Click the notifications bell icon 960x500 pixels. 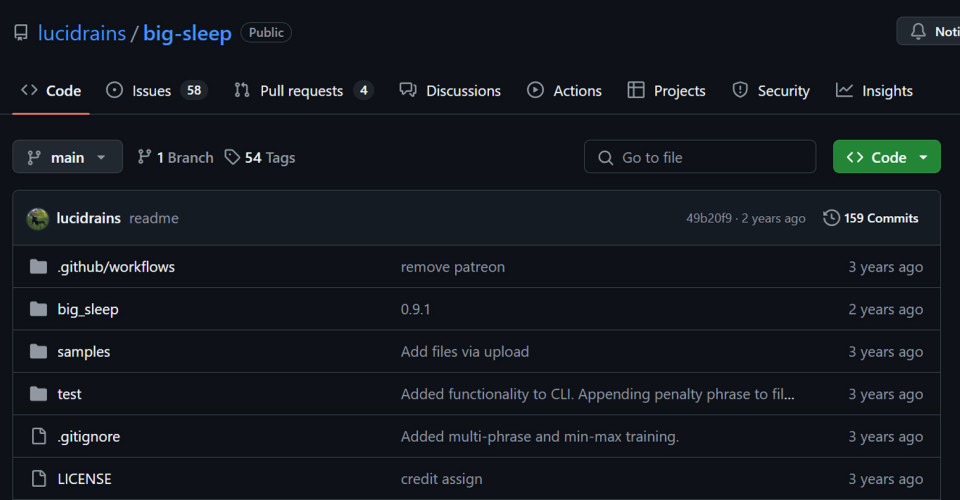(918, 32)
